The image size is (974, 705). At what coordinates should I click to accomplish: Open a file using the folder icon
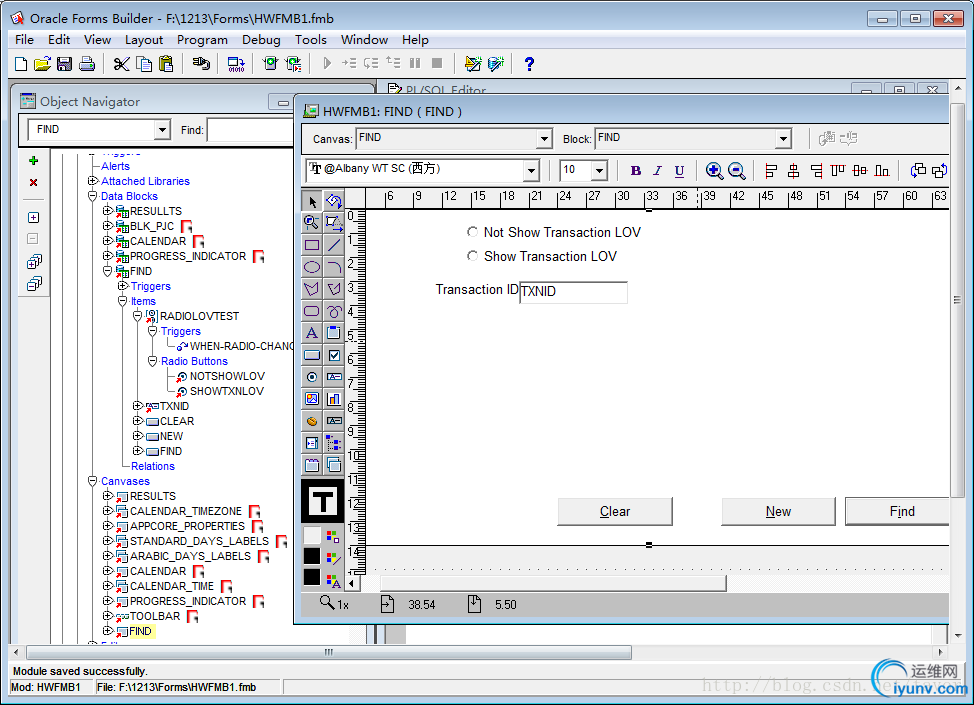(x=42, y=64)
